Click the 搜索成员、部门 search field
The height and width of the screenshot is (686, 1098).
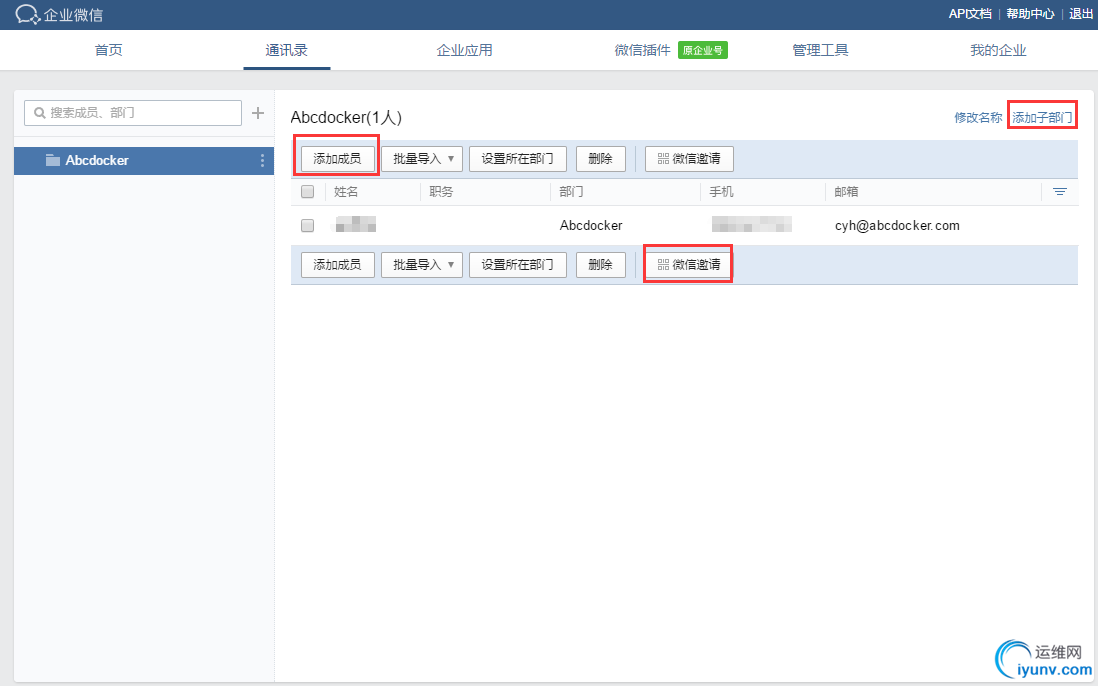[x=133, y=113]
